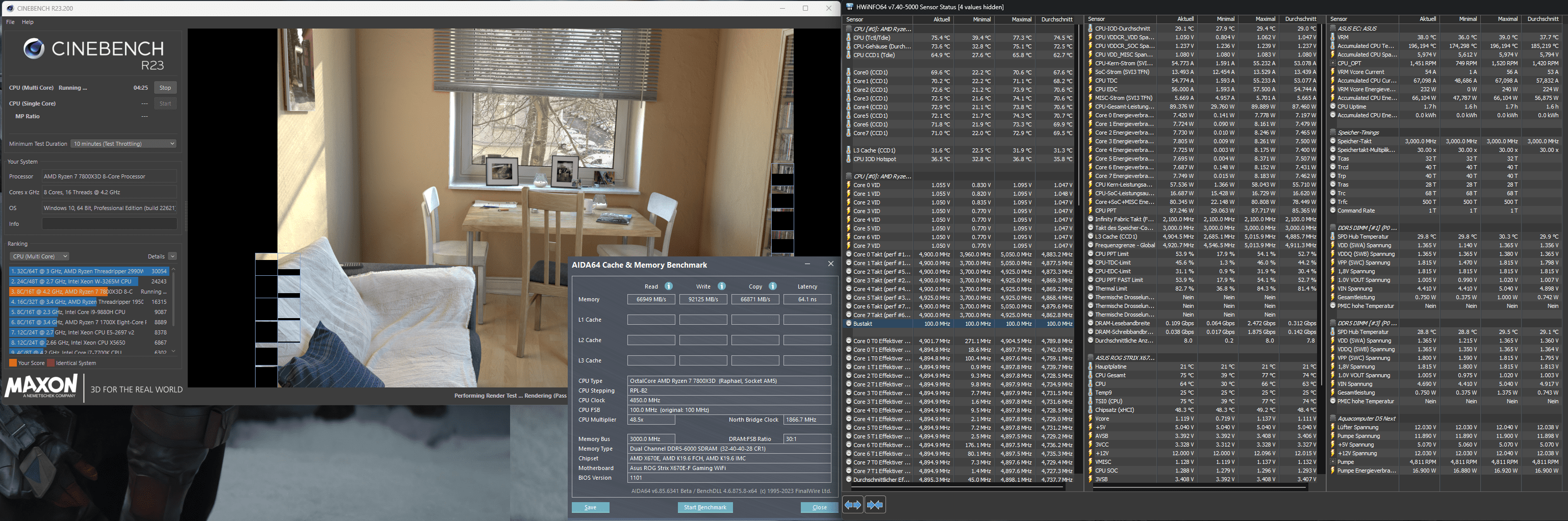This screenshot has height=521, width=1568.
Task: Click the AIDA64 Memory Type value field
Action: click(729, 449)
